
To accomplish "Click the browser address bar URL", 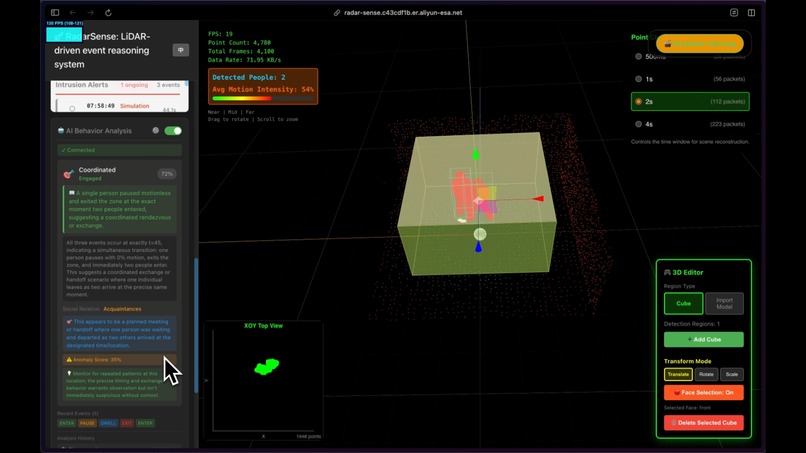I will (403, 13).
